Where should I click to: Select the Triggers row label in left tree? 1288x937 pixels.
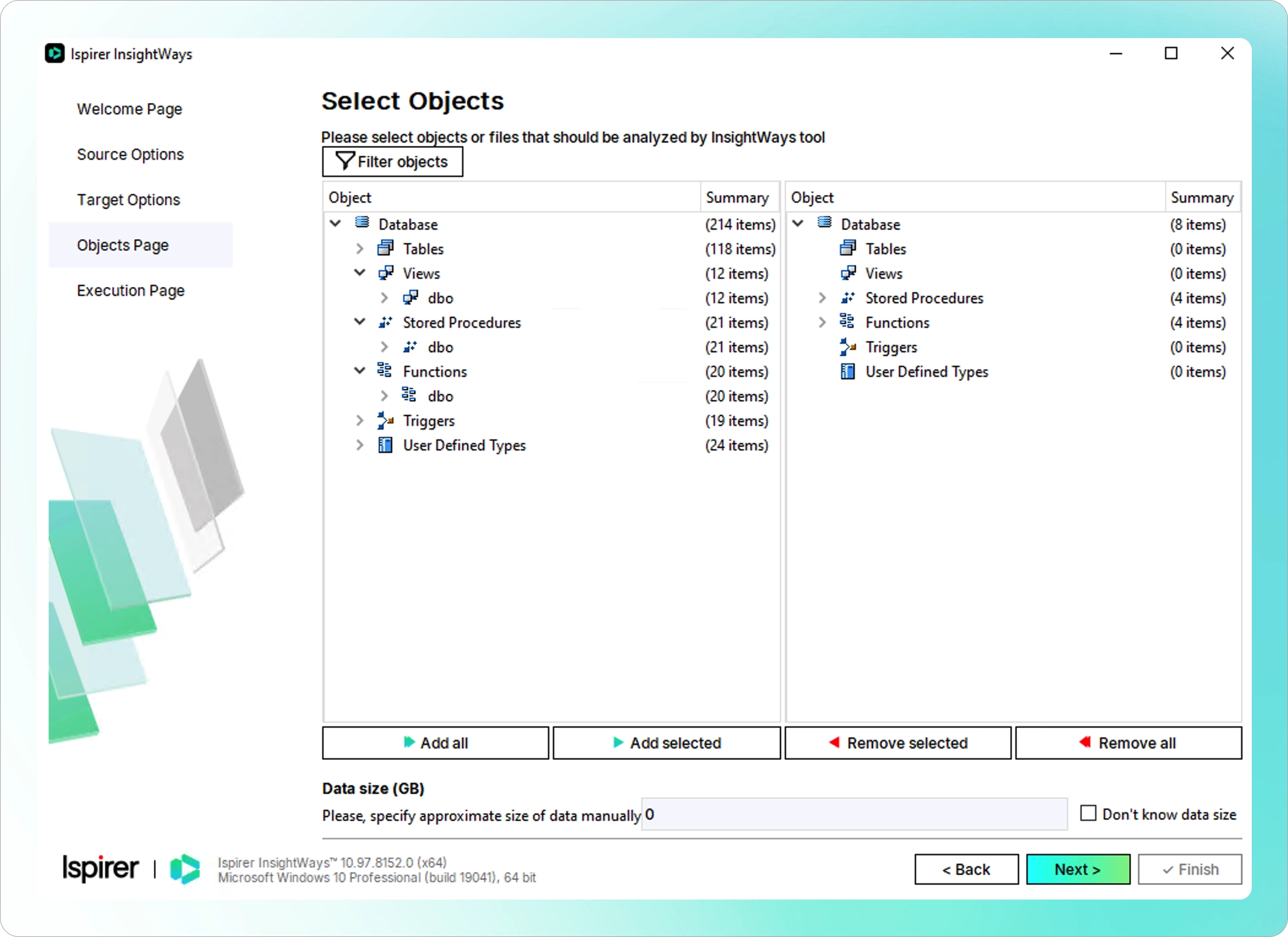click(x=429, y=420)
